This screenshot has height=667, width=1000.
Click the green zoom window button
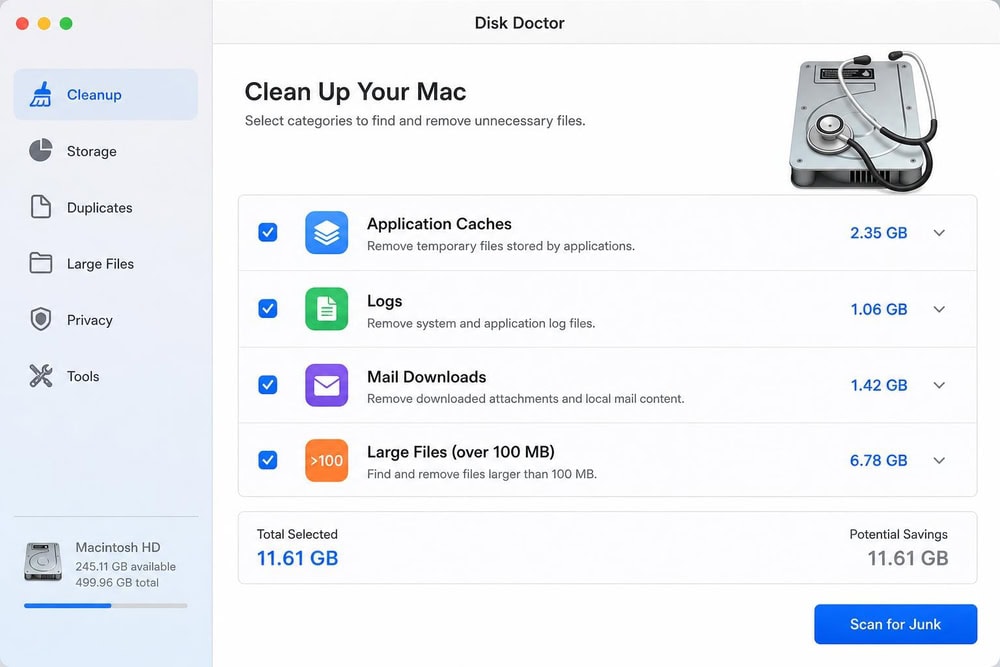point(66,24)
